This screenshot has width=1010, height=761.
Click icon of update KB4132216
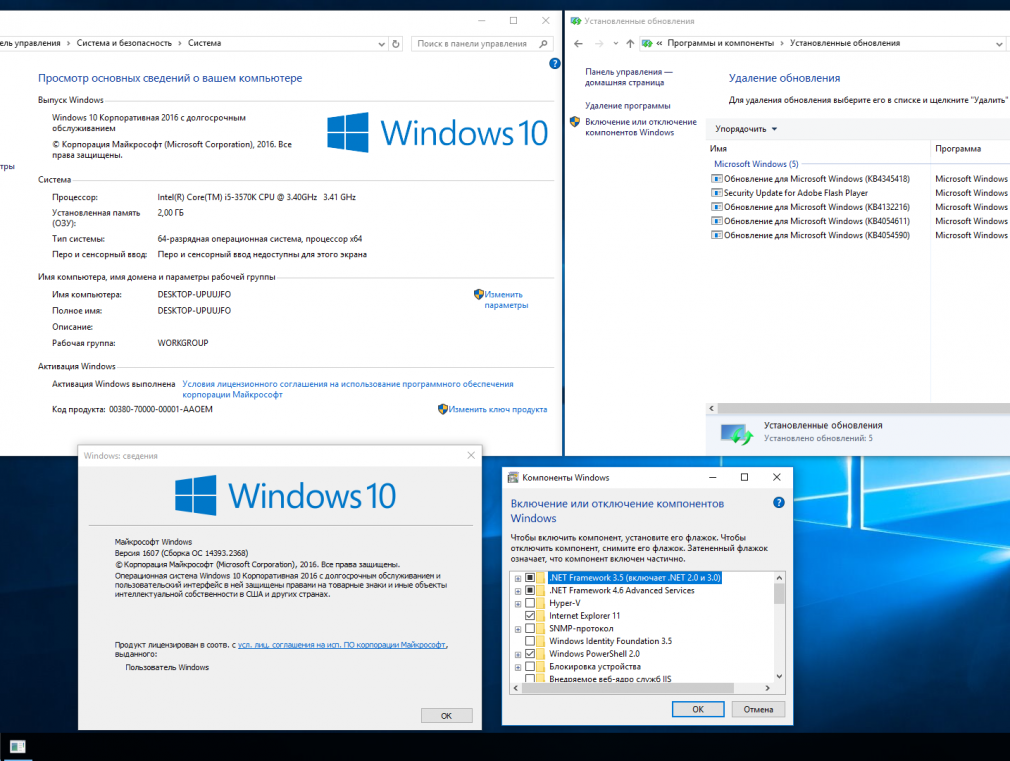[716, 207]
